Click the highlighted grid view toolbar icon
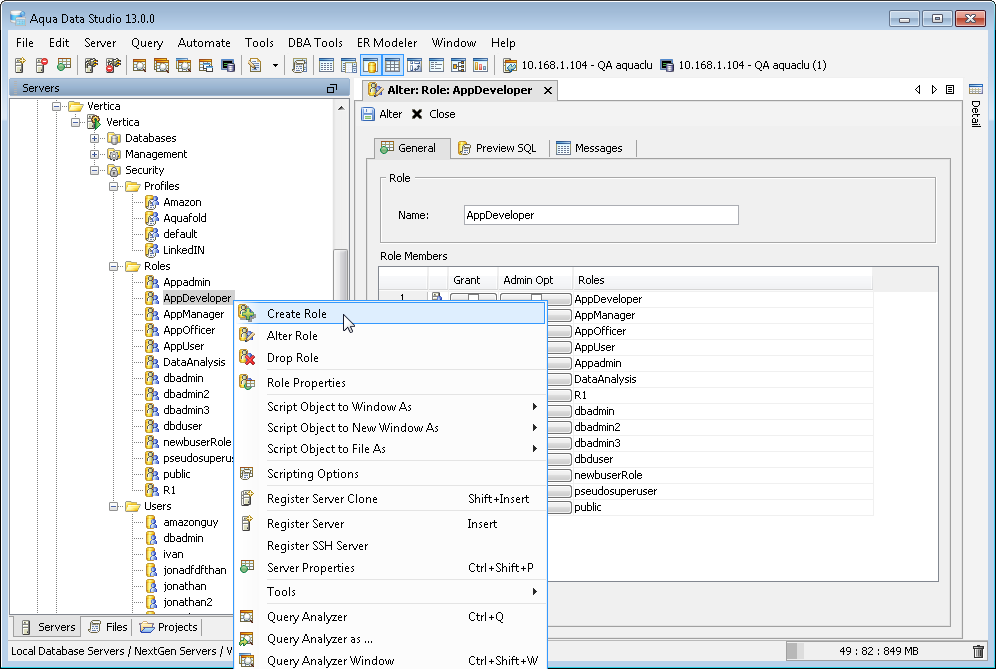Image resolution: width=996 pixels, height=669 pixels. [x=393, y=65]
